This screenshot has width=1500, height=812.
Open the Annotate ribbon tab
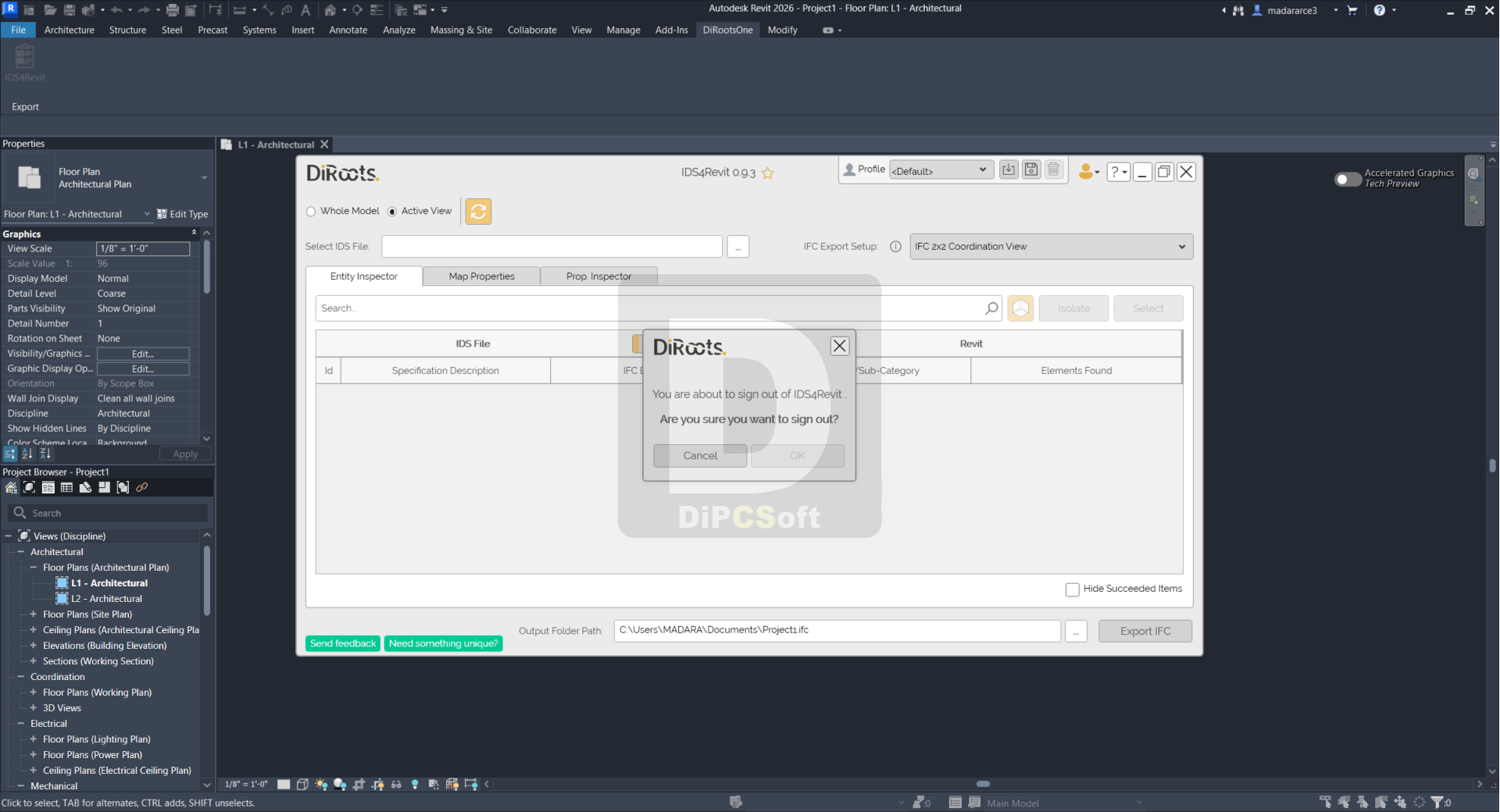[348, 30]
